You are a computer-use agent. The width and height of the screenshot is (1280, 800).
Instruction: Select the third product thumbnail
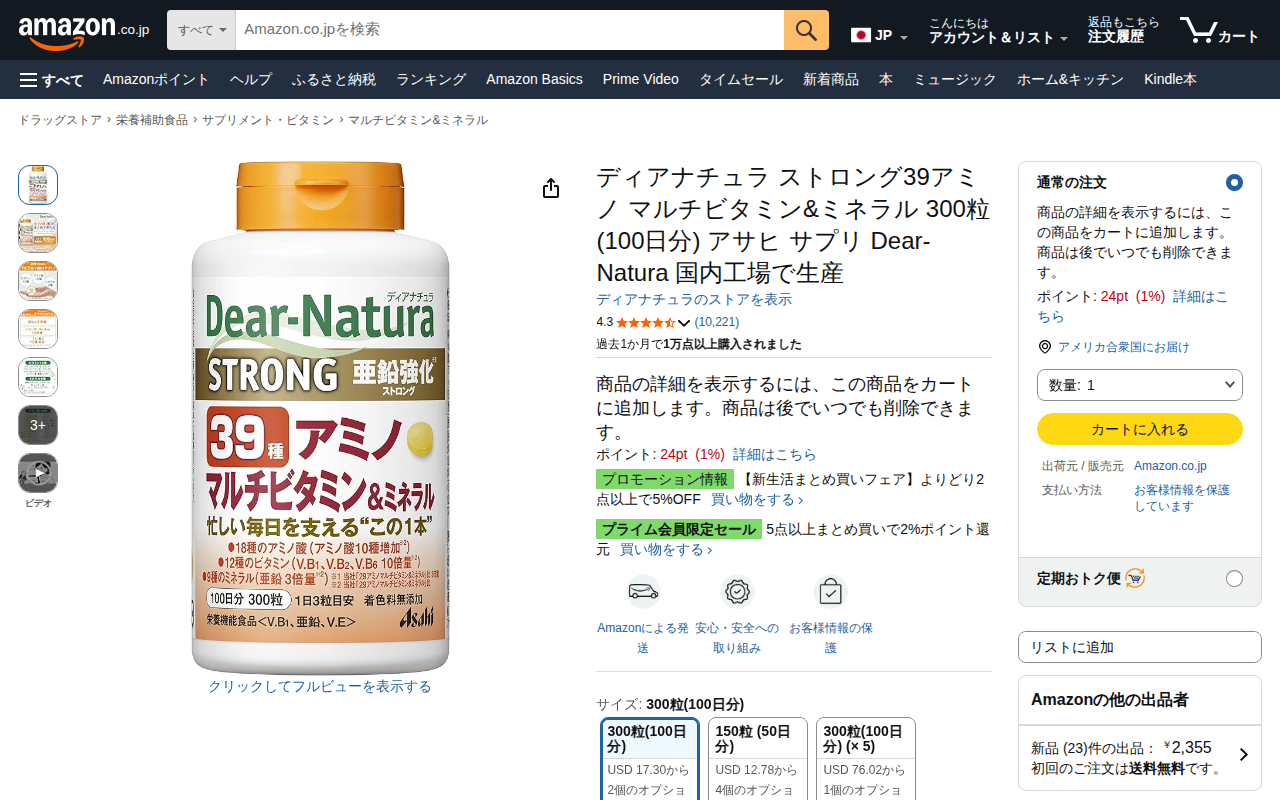38,281
